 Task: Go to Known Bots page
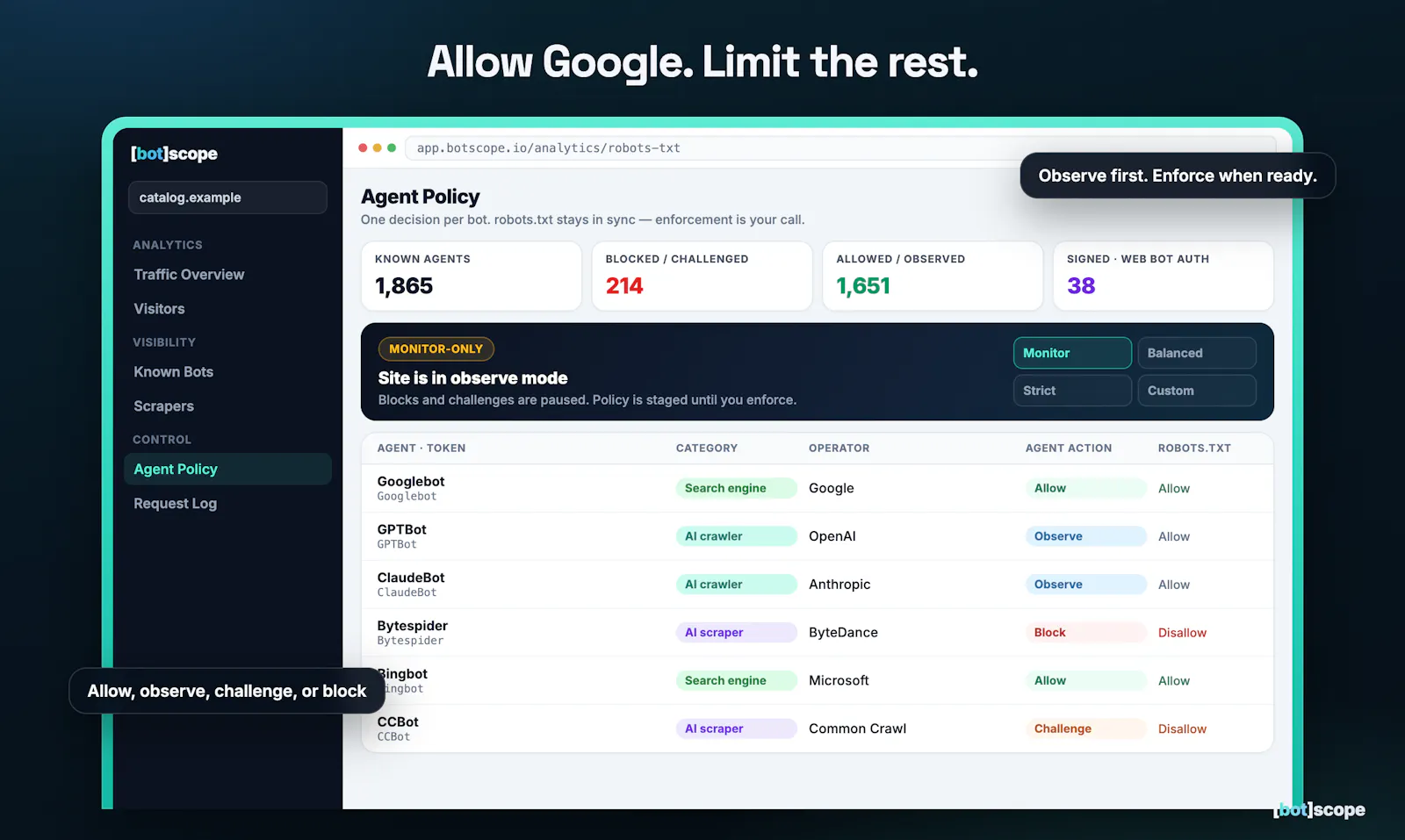pyautogui.click(x=174, y=372)
